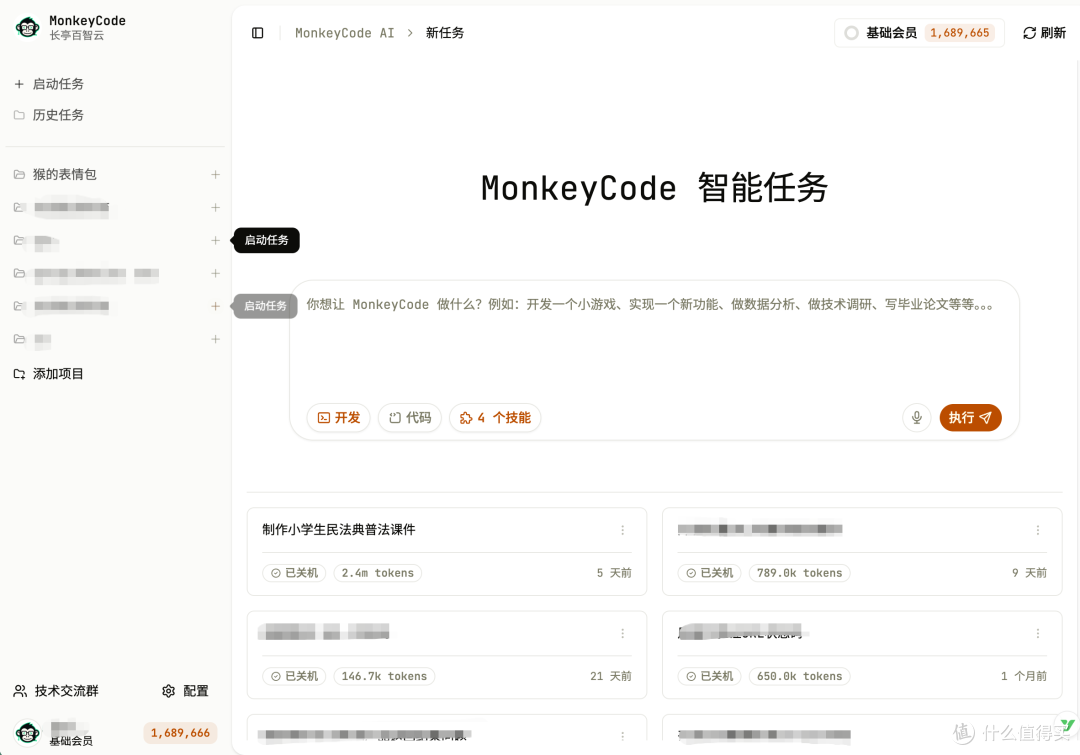Open the 制作小学生民法典普法课件 task card

pyautogui.click(x=446, y=551)
